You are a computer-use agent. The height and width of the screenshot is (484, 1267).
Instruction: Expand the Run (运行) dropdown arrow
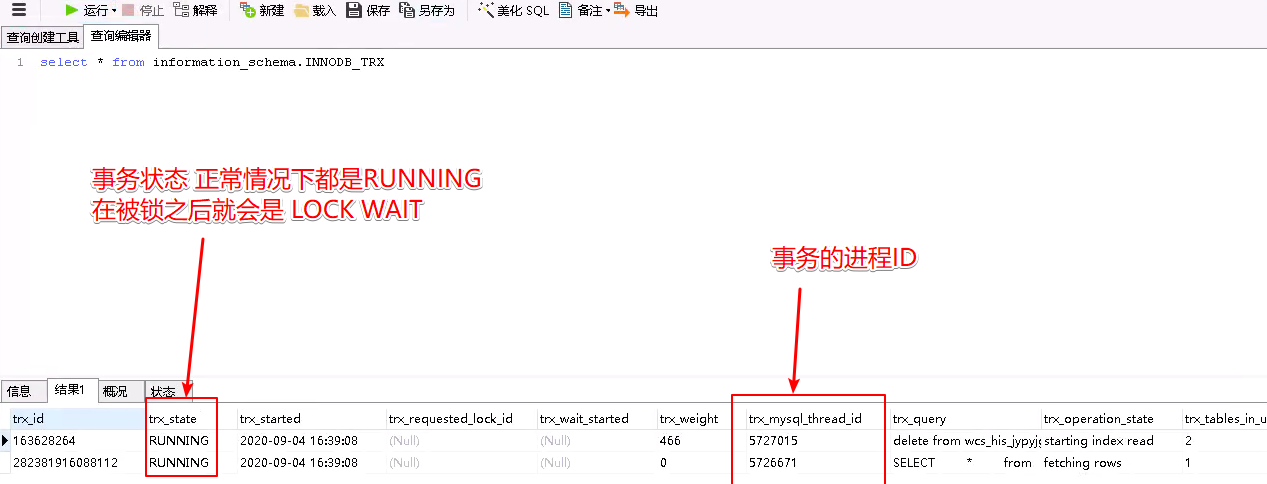(114, 11)
